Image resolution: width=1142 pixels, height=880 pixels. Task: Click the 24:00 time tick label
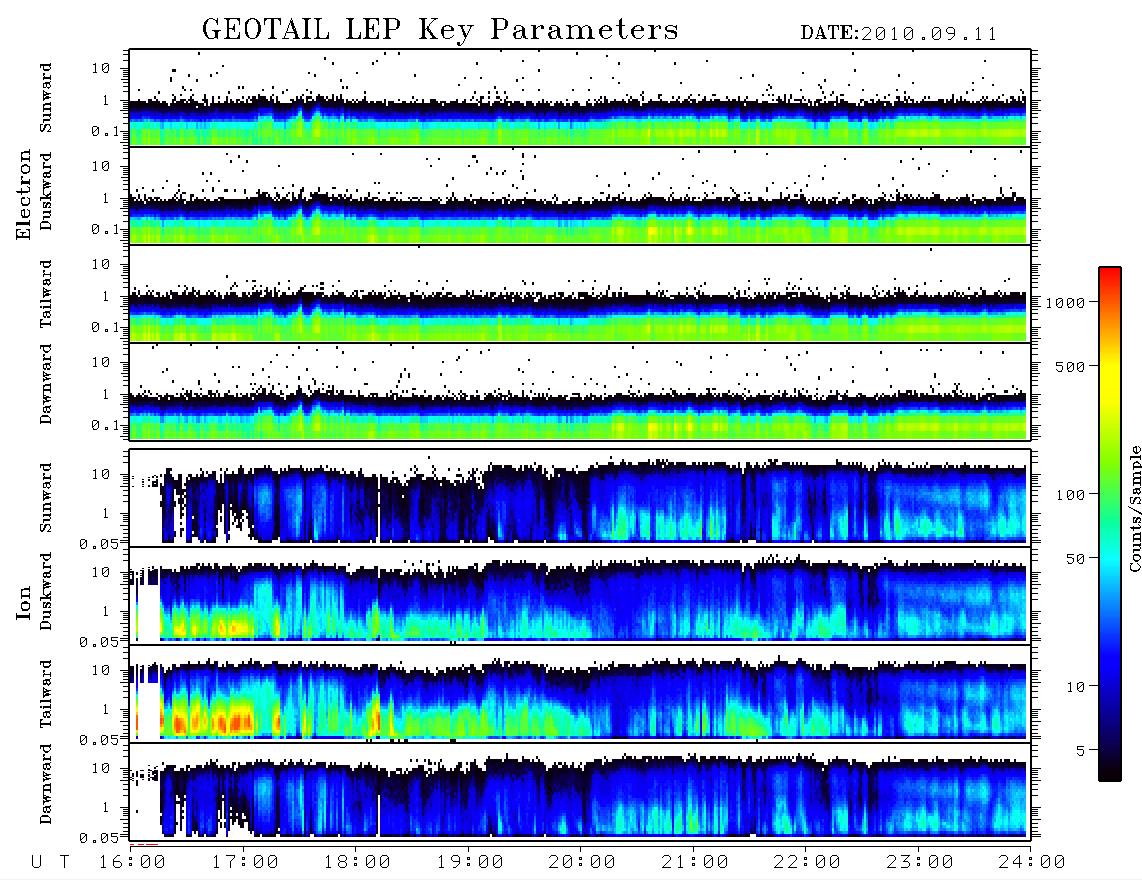(1032, 862)
